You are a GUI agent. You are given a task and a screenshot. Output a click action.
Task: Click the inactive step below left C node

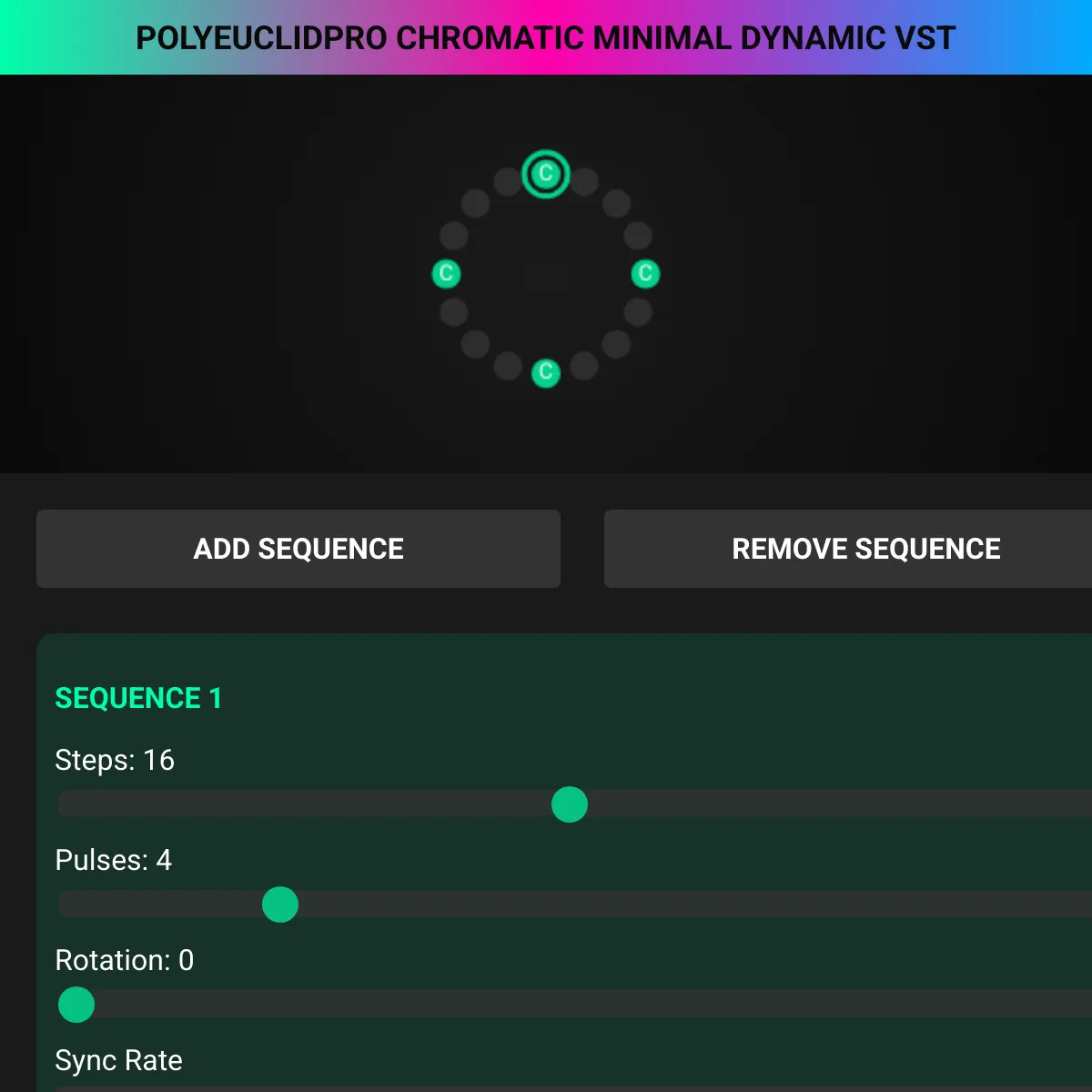(x=453, y=312)
